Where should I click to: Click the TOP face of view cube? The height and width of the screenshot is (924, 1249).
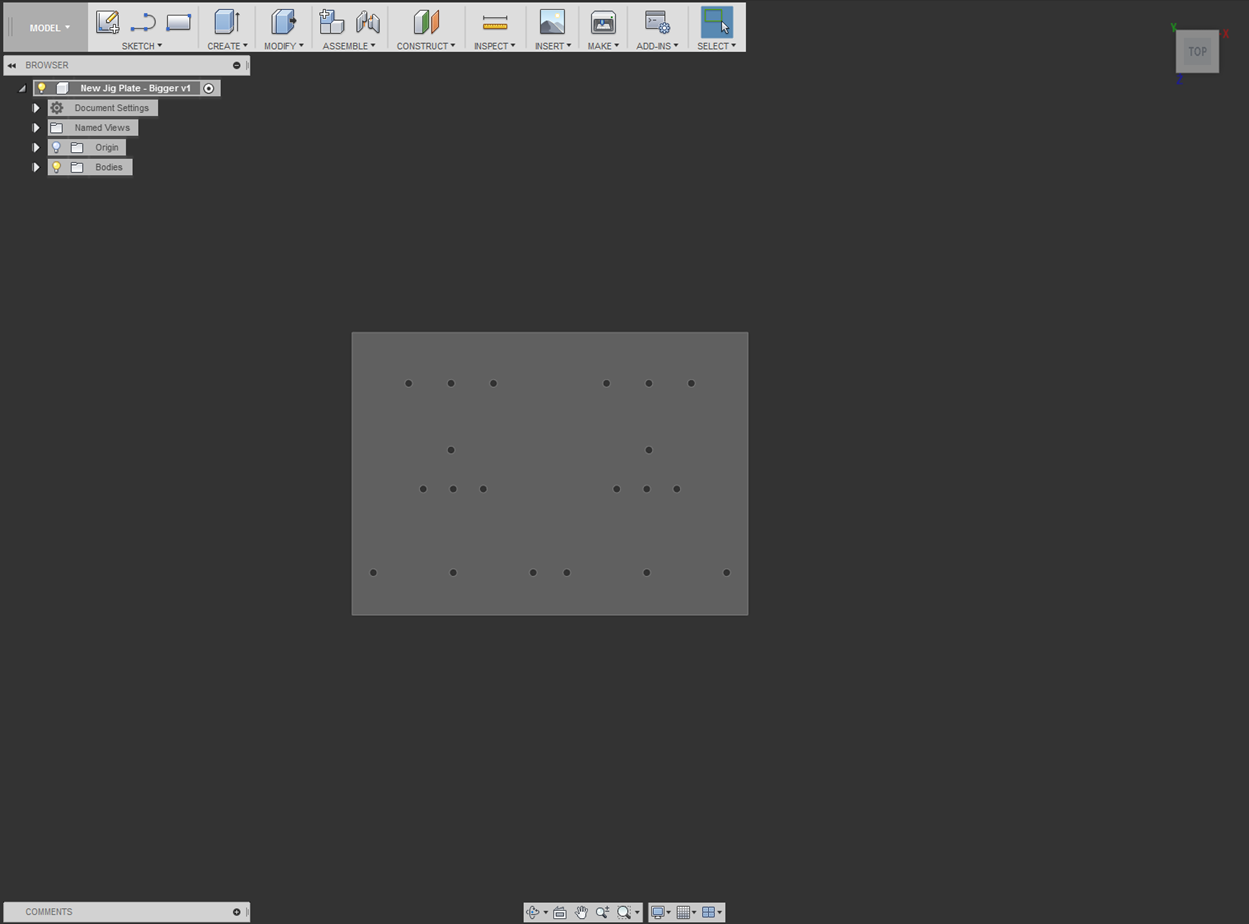[x=1197, y=52]
